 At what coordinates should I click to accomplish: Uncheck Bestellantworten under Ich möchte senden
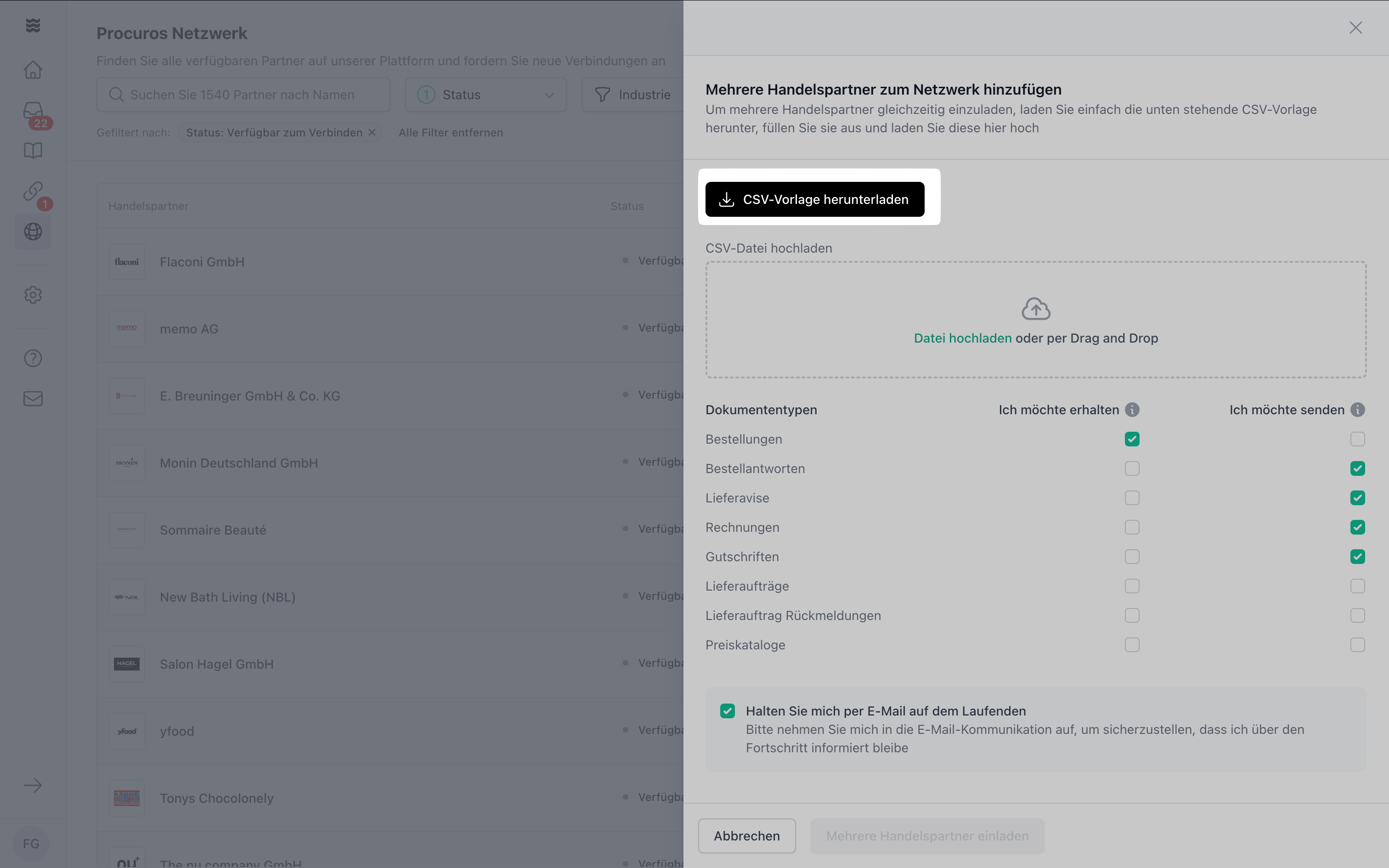tap(1357, 468)
